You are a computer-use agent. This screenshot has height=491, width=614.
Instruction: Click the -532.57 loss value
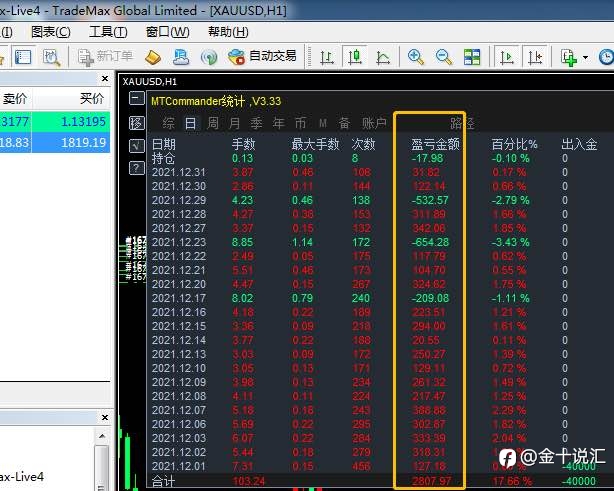[430, 200]
